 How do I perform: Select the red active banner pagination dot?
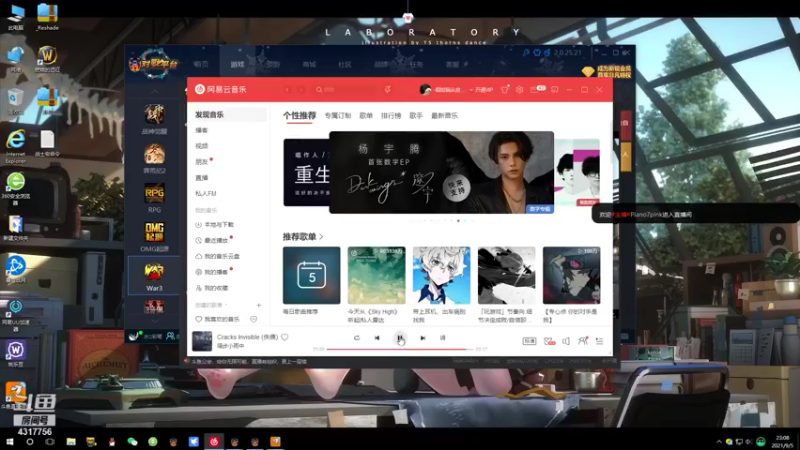coord(458,221)
